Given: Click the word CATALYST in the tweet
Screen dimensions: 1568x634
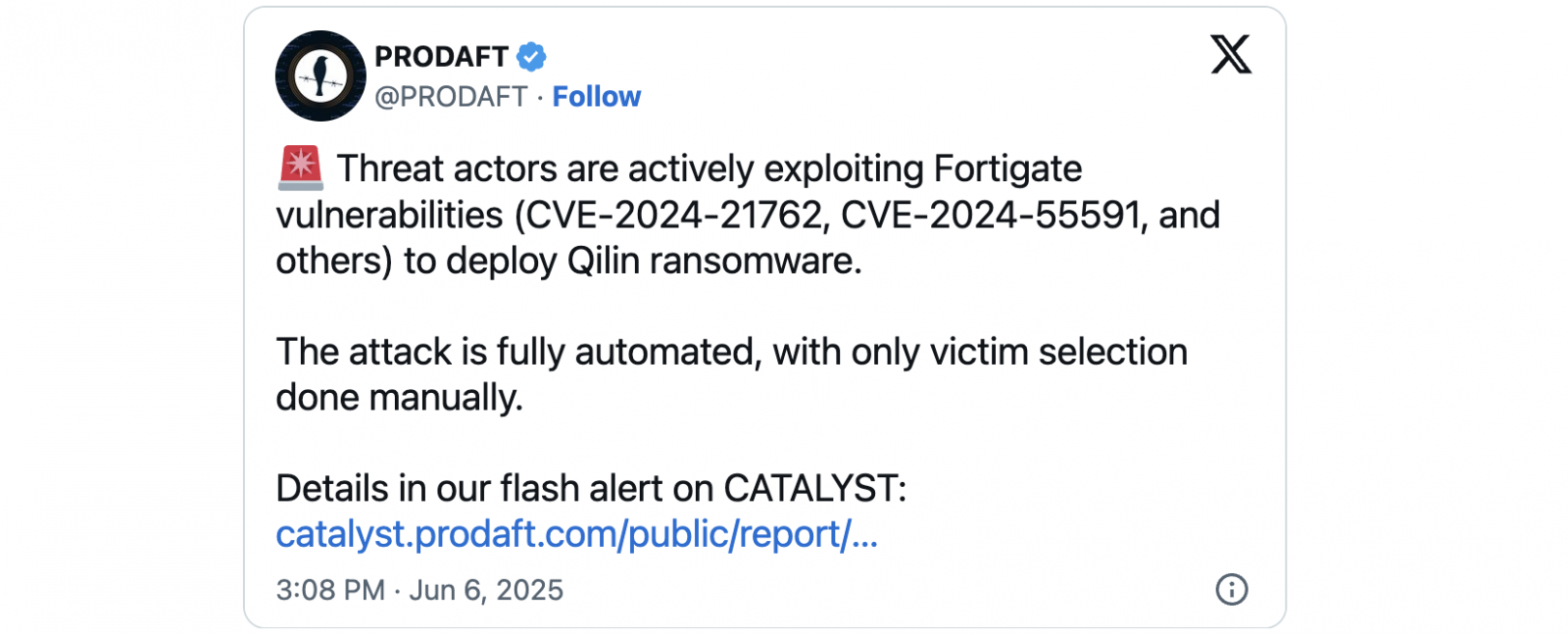Looking at the screenshot, I should (x=813, y=489).
